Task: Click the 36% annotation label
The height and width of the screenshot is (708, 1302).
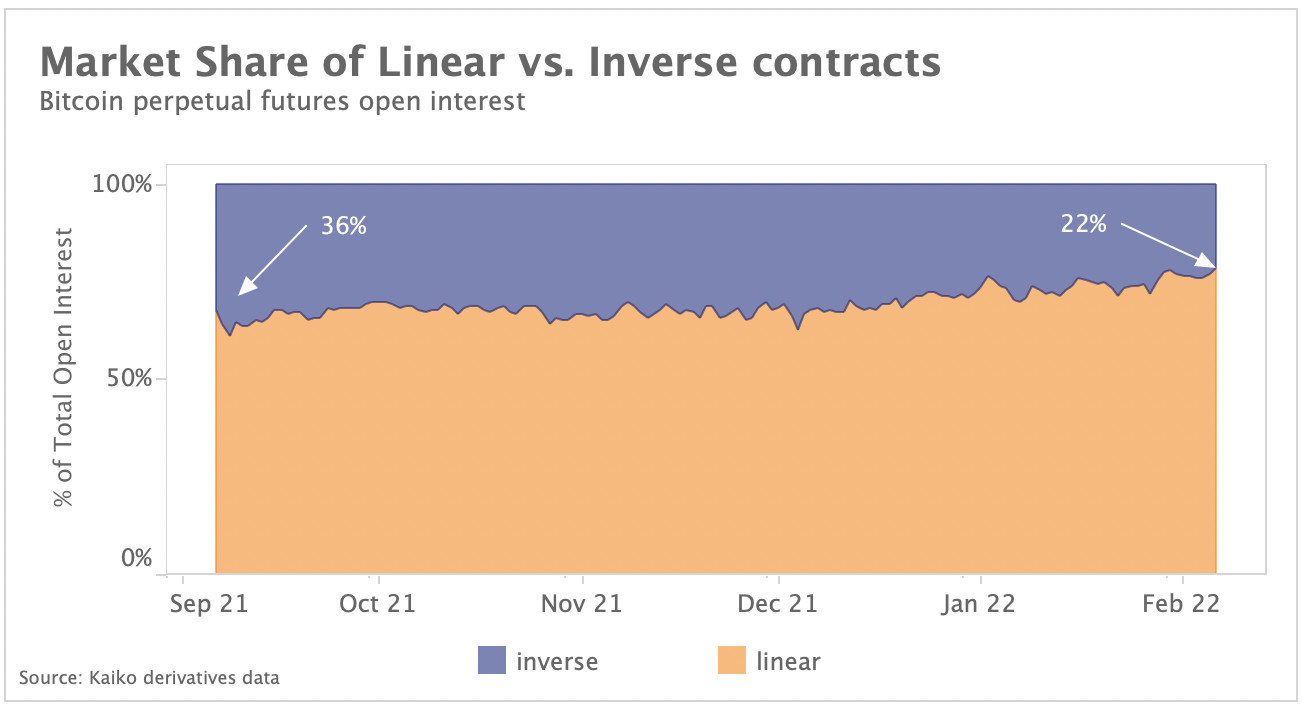Action: pos(344,226)
